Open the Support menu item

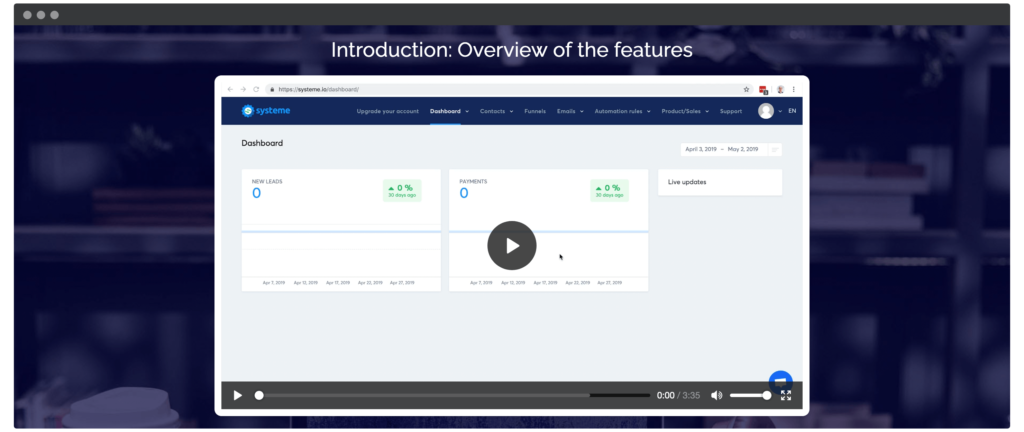[731, 111]
